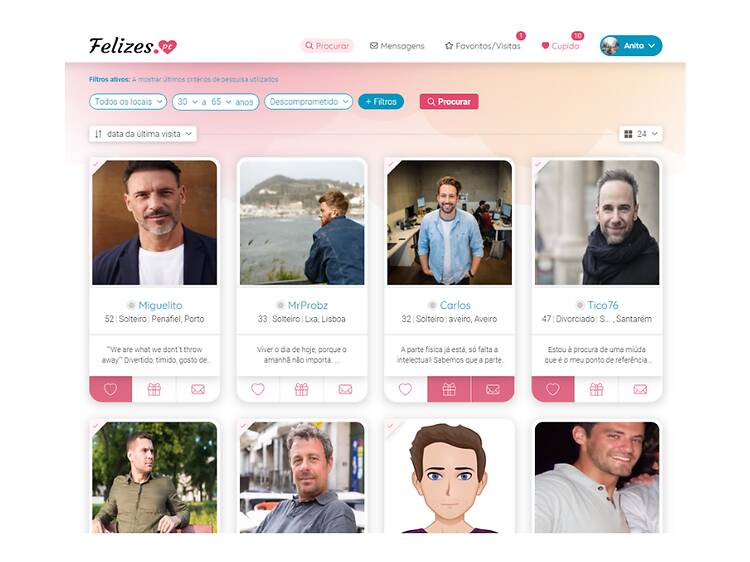Screen dimensions: 750x562
Task: Open the Mensagens tab
Action: tap(397, 46)
